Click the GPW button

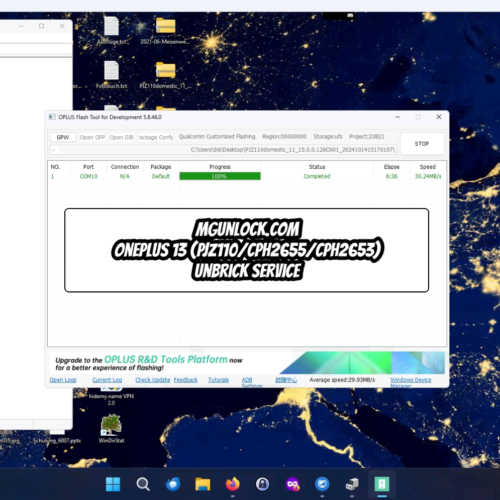click(63, 137)
